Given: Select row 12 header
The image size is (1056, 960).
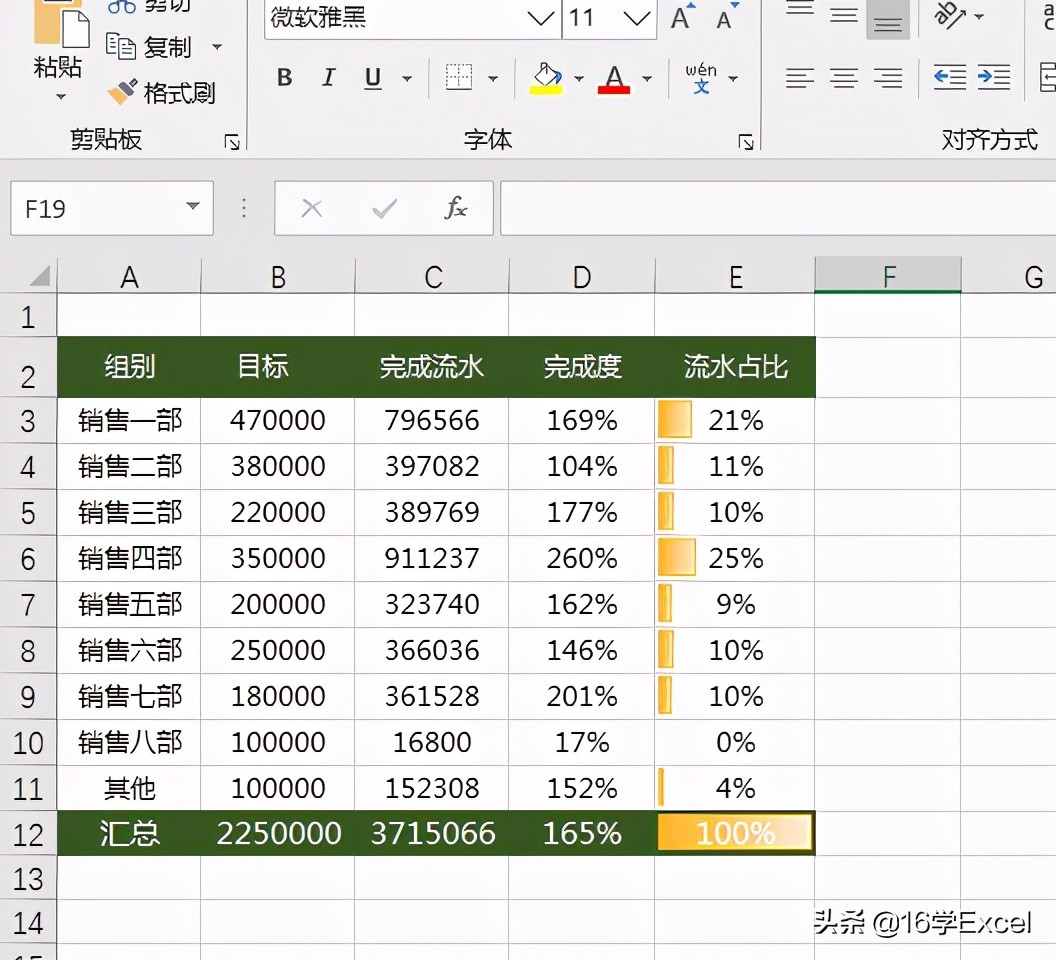Looking at the screenshot, I should pyautogui.click(x=28, y=835).
